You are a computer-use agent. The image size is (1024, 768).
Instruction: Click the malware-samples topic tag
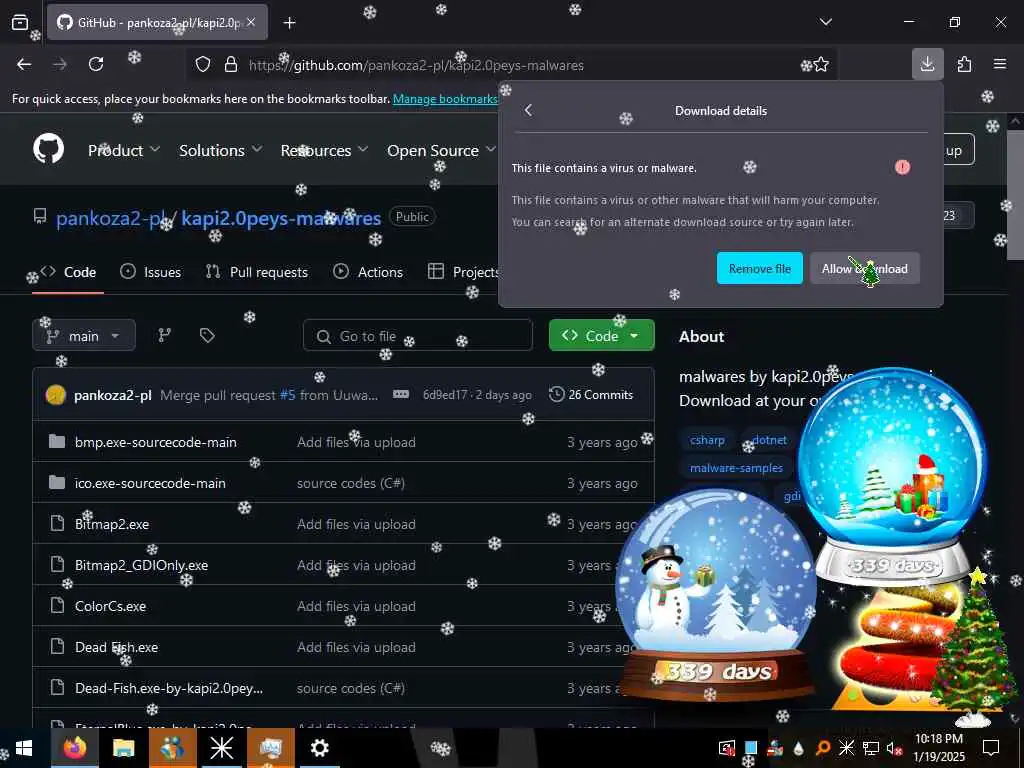736,468
